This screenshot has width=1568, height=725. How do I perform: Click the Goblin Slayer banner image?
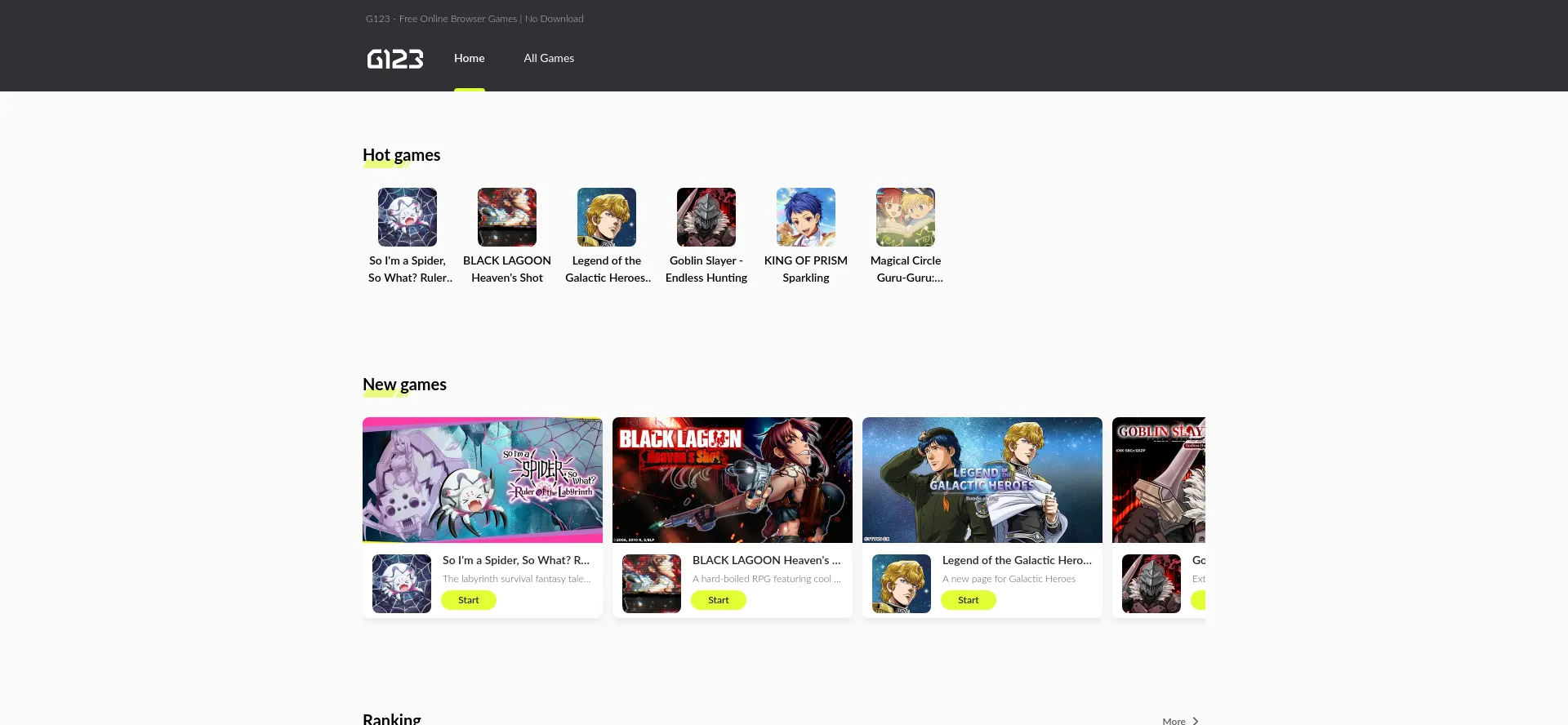pos(1159,480)
